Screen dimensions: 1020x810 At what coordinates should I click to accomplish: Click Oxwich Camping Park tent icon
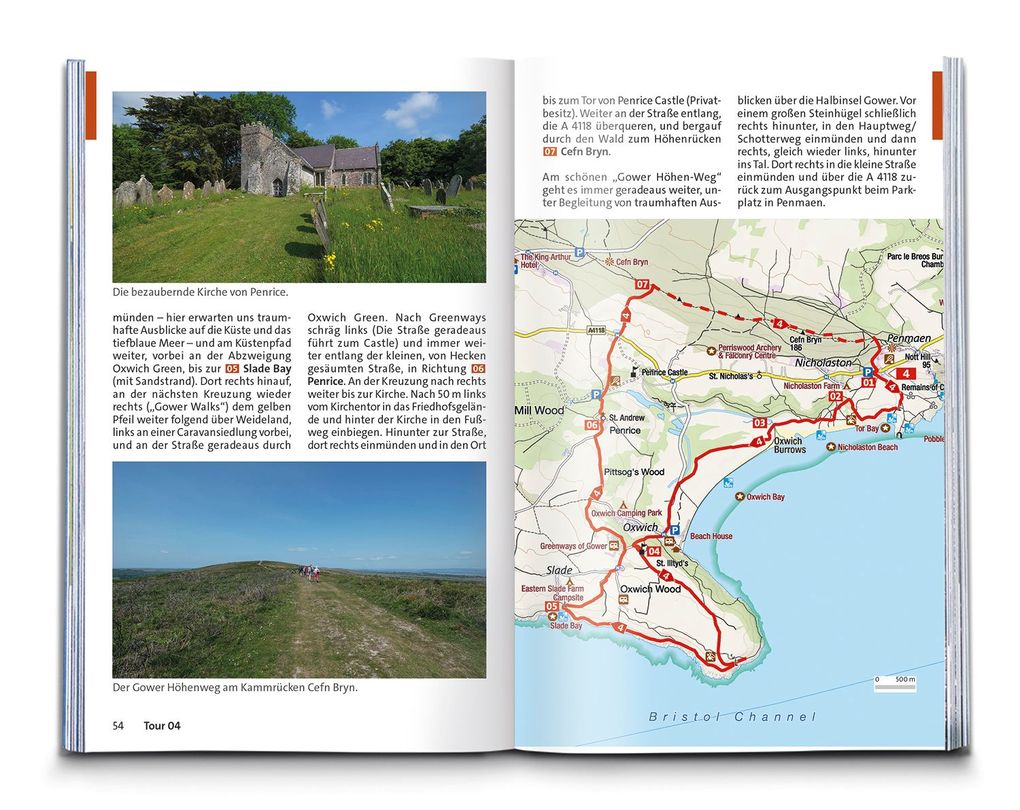tap(623, 504)
